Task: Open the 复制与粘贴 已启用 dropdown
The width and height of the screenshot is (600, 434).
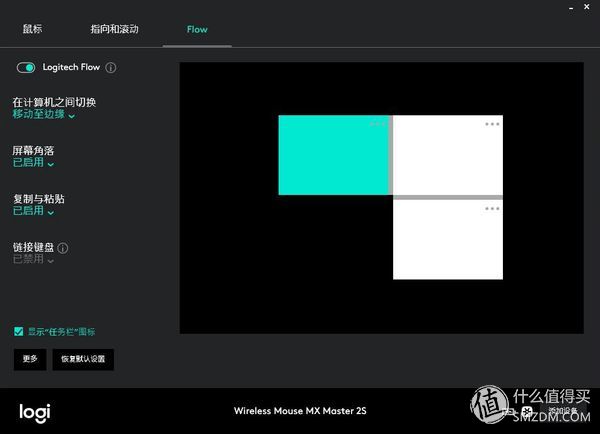Action: [x=33, y=211]
